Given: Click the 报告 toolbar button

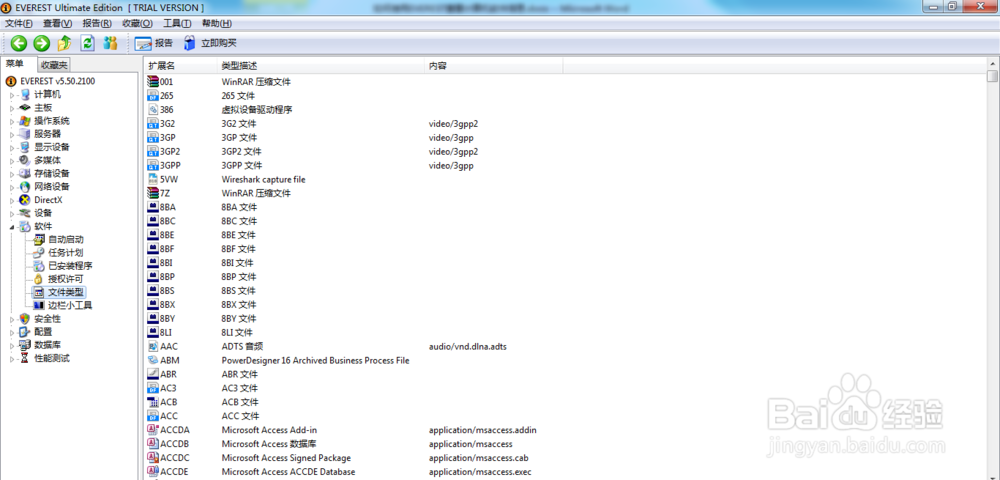Looking at the screenshot, I should [154, 43].
